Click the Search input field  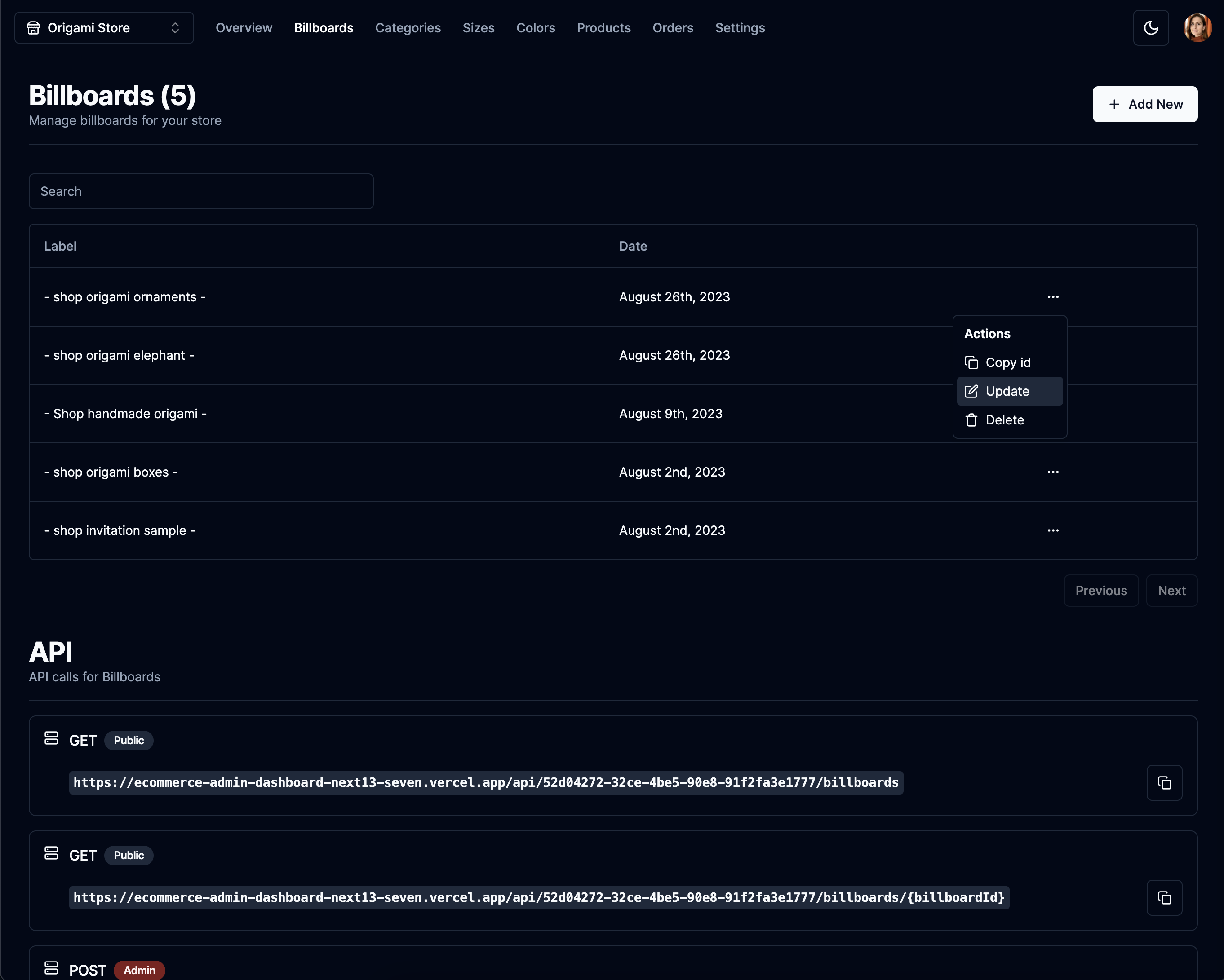pyautogui.click(x=201, y=192)
